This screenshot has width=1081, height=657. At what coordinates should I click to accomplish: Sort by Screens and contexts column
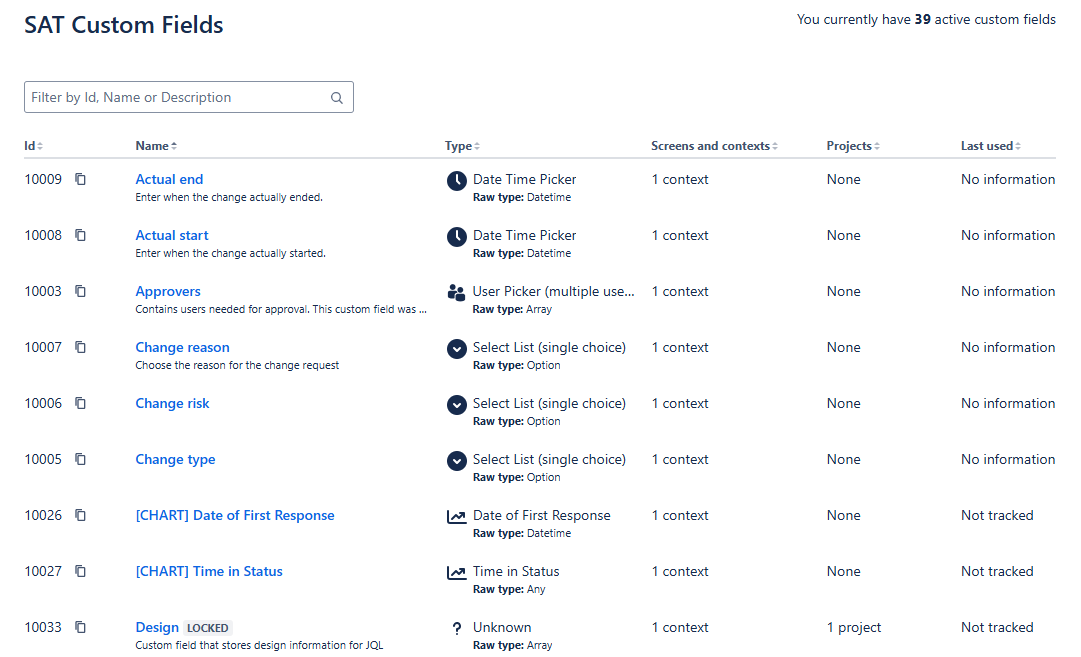[714, 146]
